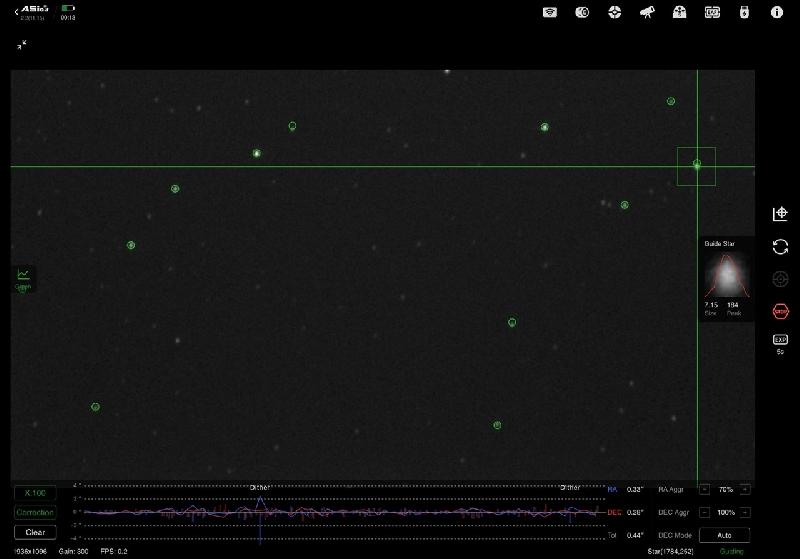
Task: Open the round crosshair guiding settings icon
Action: coord(615,12)
